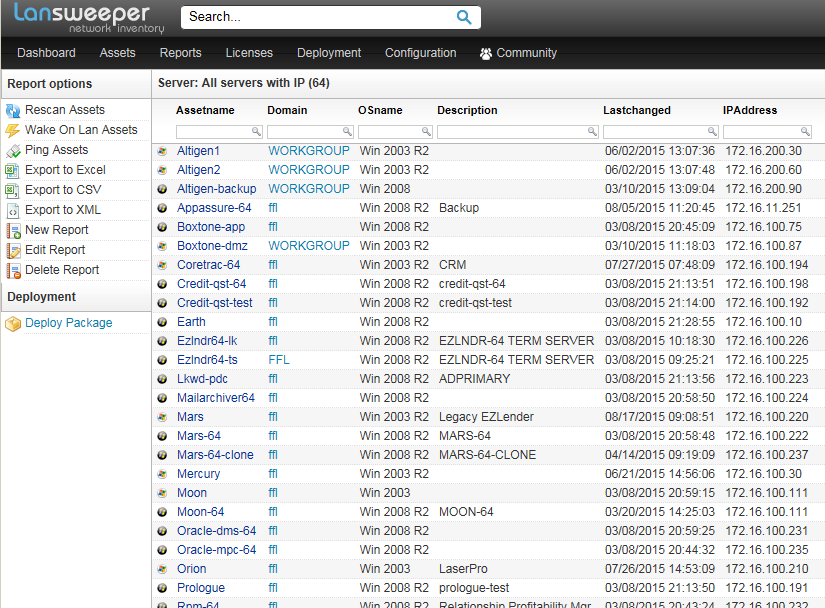Viewport: 825px width, 608px height.
Task: Open the Coretrac-64 asset link
Action: click(x=208, y=265)
